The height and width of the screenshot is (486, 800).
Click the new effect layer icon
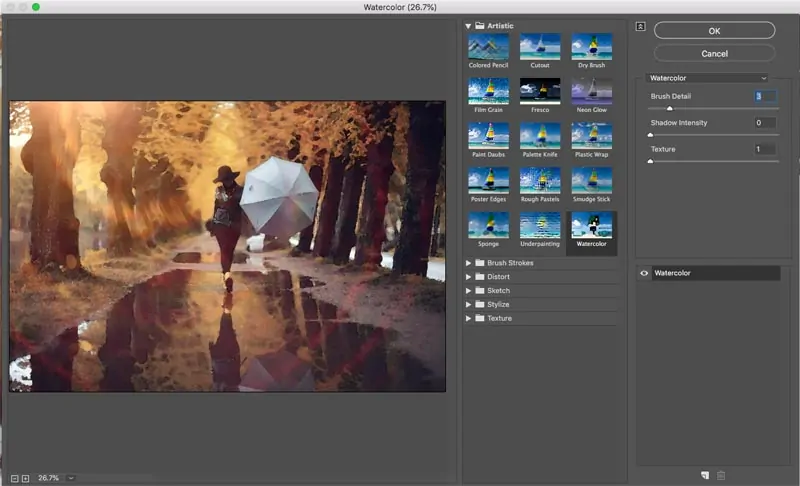(705, 475)
